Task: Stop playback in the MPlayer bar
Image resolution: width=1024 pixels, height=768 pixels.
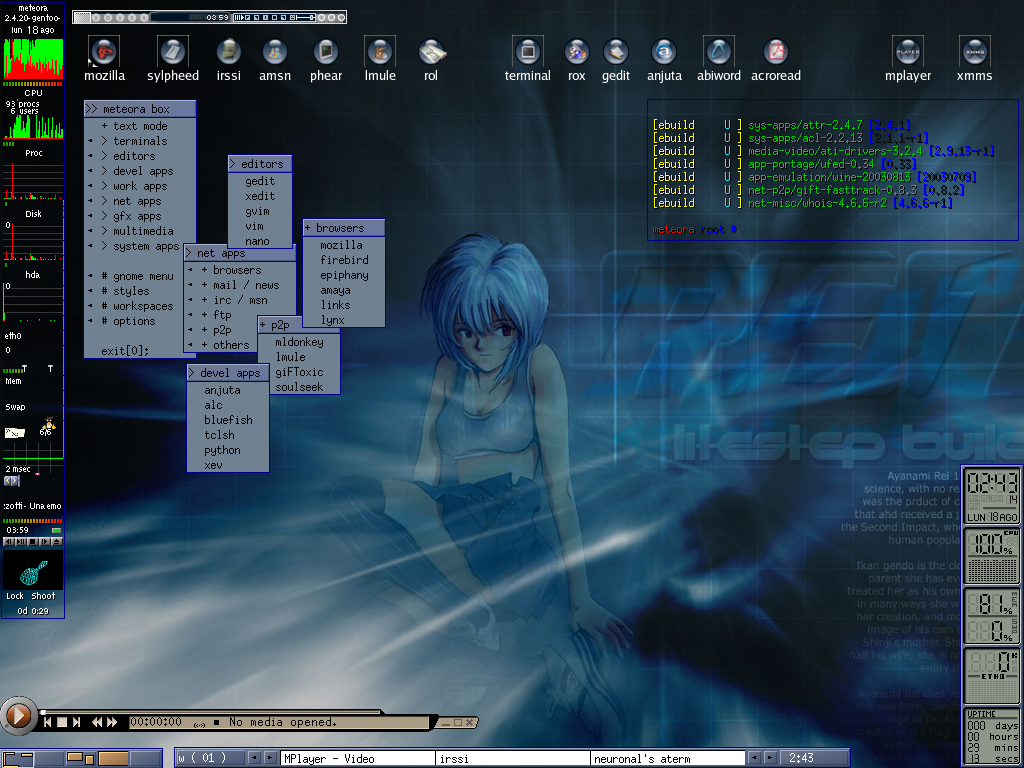Action: point(62,722)
